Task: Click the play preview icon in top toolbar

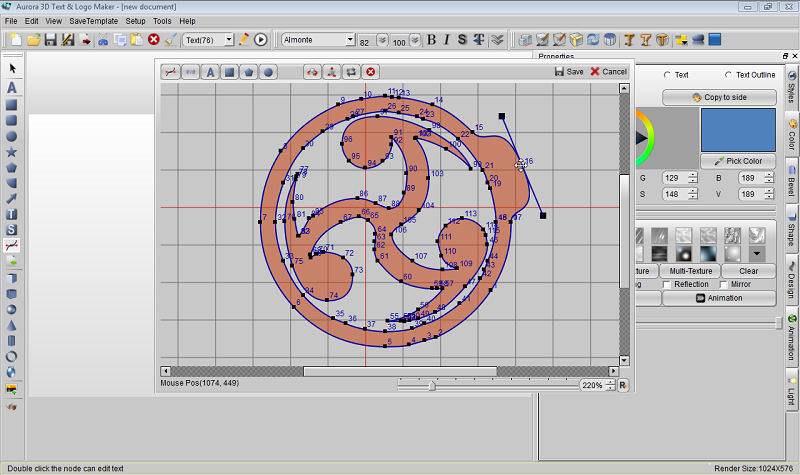Action: [261, 40]
